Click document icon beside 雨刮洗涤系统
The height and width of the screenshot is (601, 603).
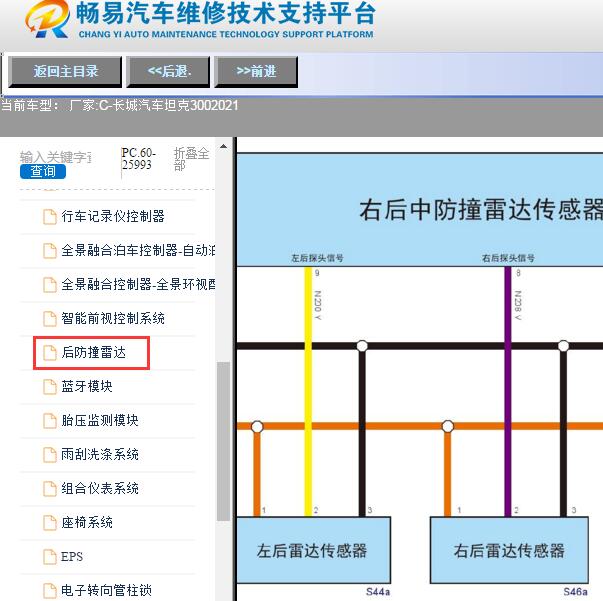point(50,454)
